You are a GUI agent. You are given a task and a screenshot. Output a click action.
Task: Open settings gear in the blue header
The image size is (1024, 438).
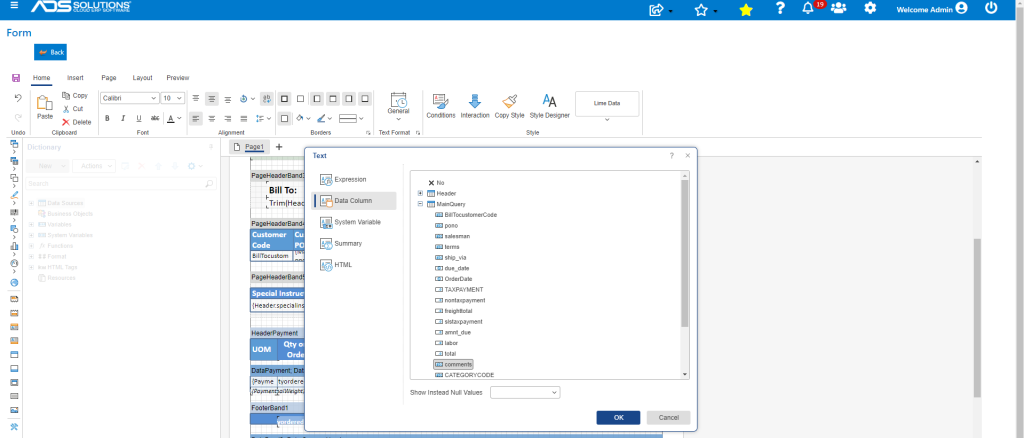870,8
